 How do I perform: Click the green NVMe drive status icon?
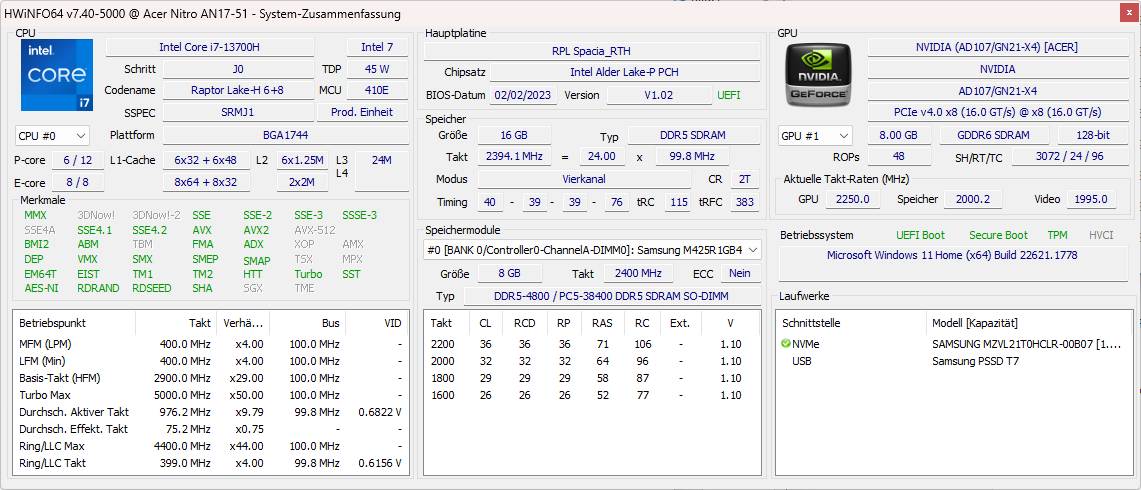pos(786,344)
